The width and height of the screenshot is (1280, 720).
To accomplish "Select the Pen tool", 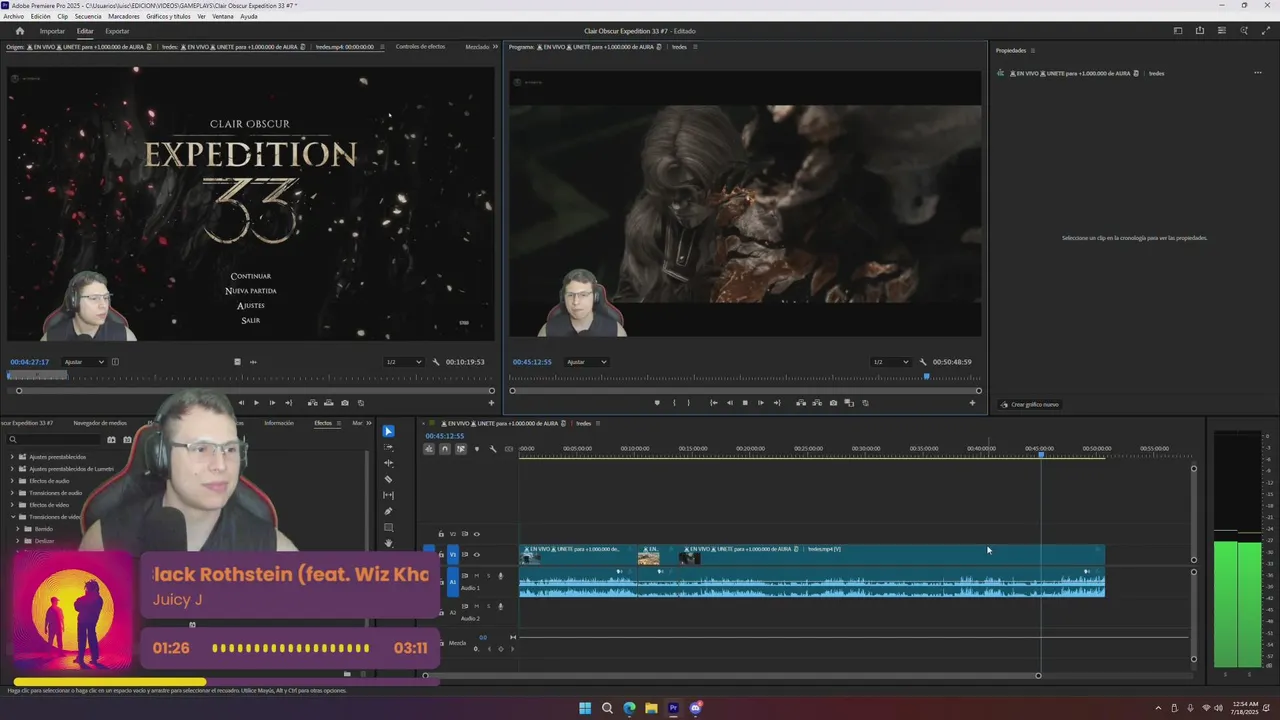I will click(x=388, y=511).
